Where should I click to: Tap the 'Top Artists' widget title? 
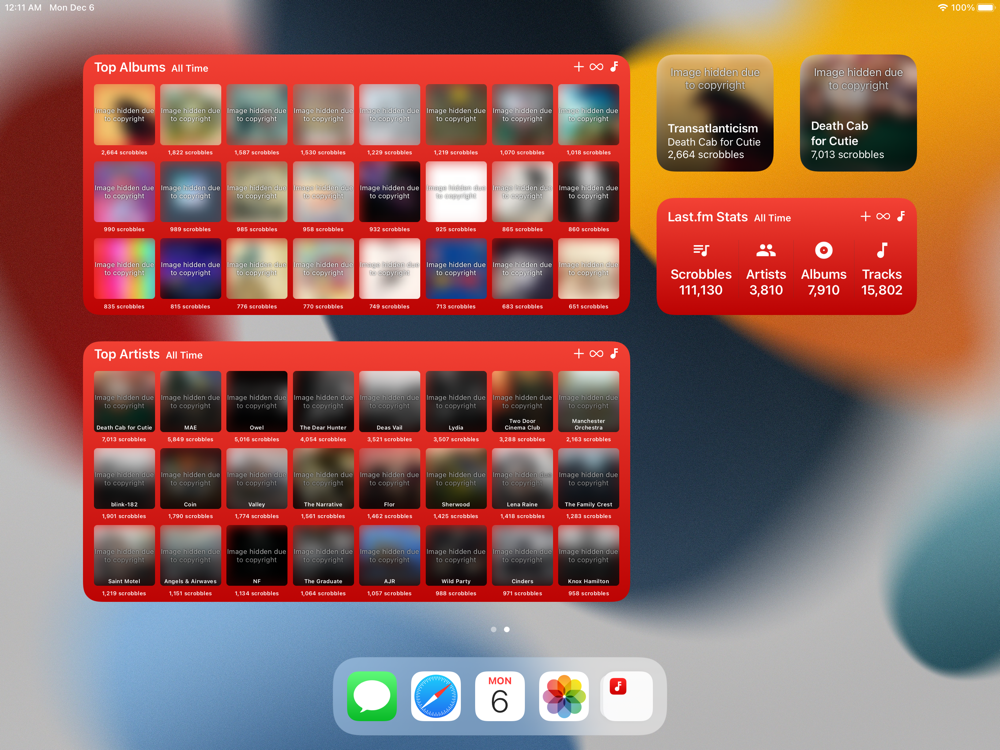127,355
